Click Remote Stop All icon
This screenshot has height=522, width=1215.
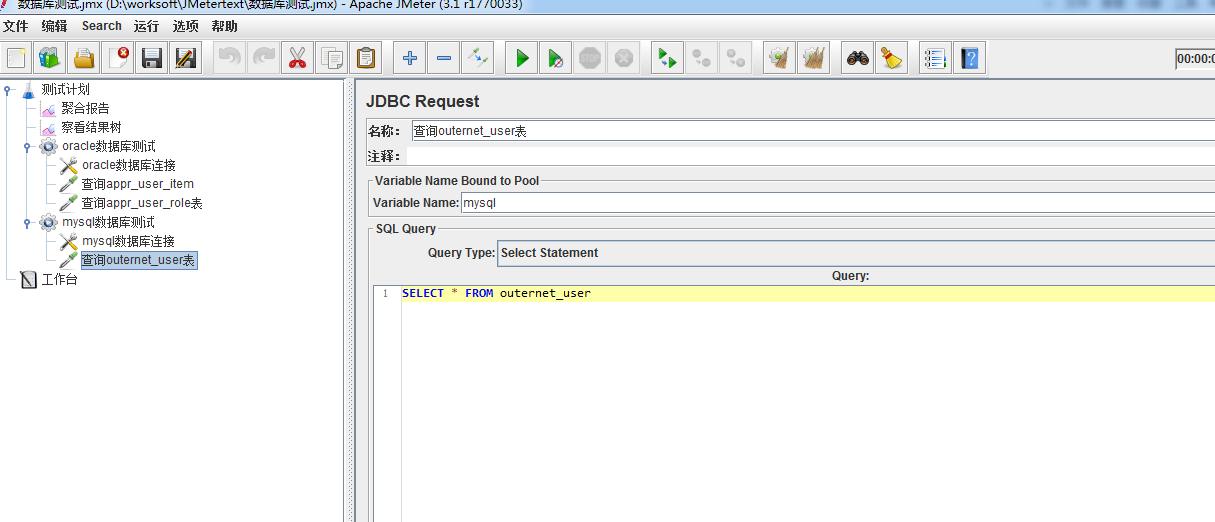point(701,58)
